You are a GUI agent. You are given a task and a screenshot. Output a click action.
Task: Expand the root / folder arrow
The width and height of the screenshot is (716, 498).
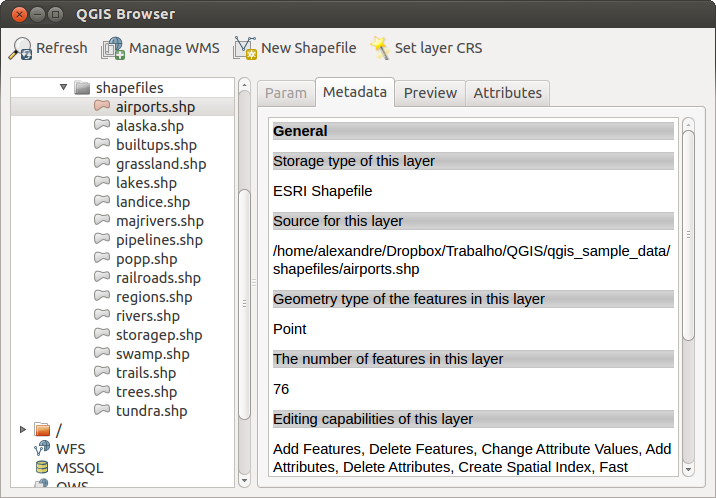(23, 430)
